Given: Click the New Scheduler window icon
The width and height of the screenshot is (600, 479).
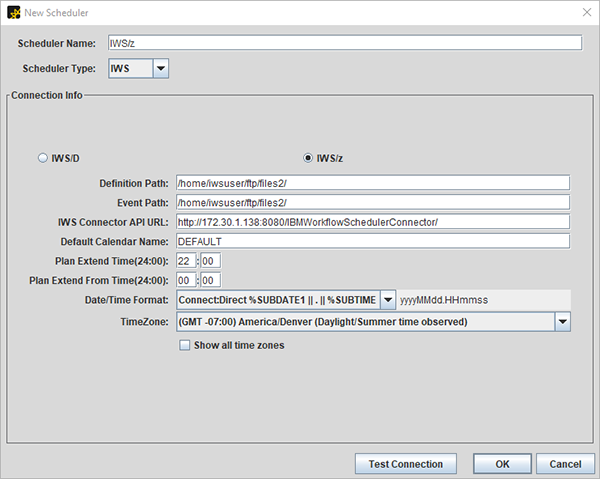Looking at the screenshot, I should (x=13, y=11).
